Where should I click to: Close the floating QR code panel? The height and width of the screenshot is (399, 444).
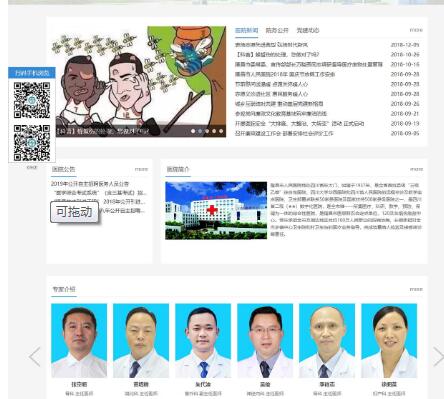click(32, 167)
